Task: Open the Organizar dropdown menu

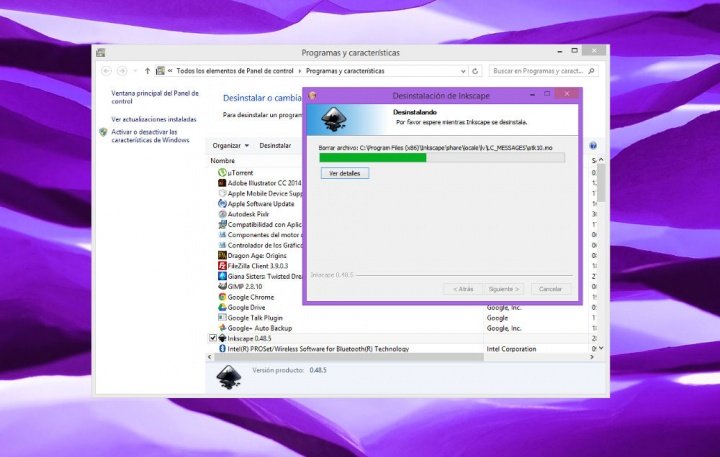Action: pos(231,145)
